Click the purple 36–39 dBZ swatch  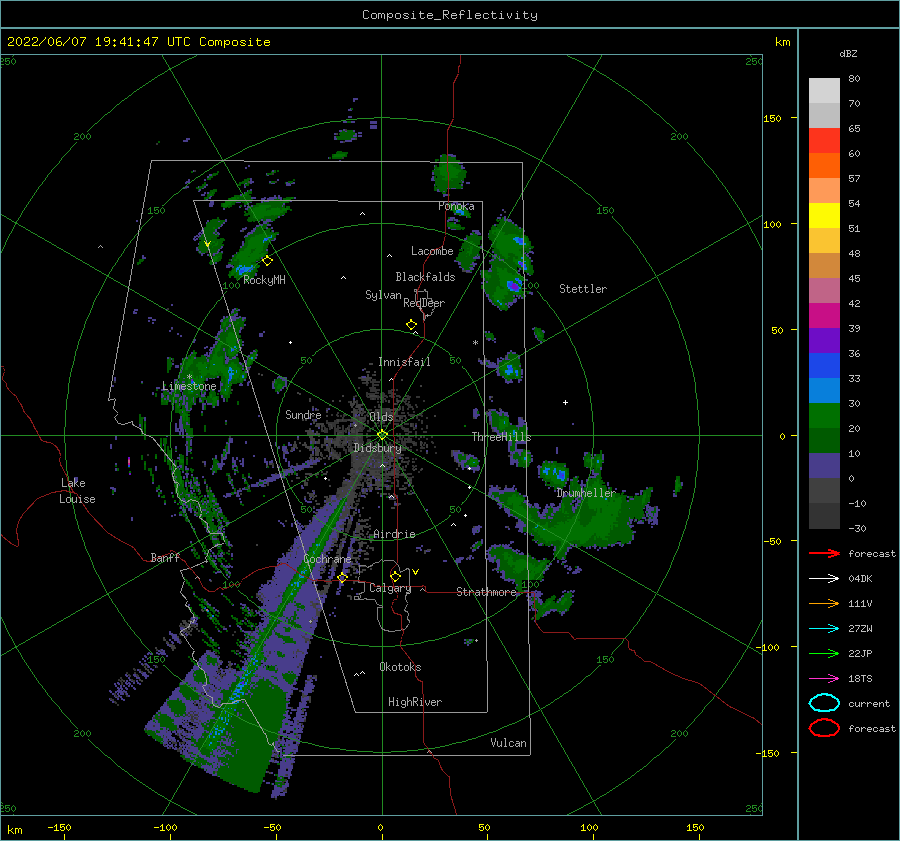click(824, 340)
